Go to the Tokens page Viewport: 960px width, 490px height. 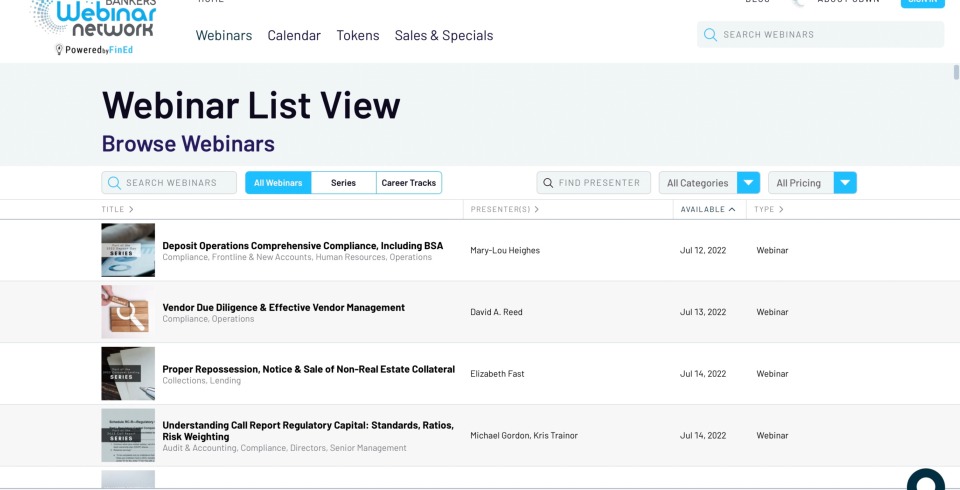[x=358, y=35]
